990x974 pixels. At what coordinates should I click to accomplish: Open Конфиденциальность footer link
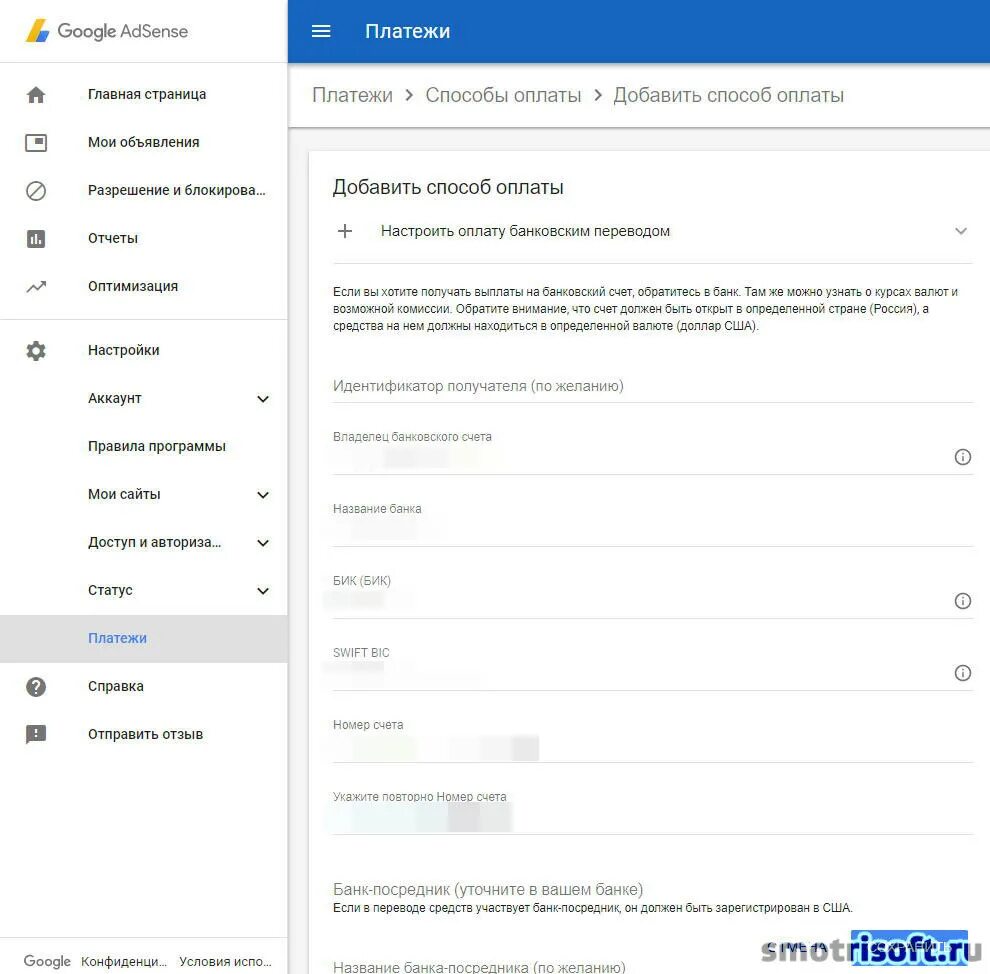coord(124,961)
